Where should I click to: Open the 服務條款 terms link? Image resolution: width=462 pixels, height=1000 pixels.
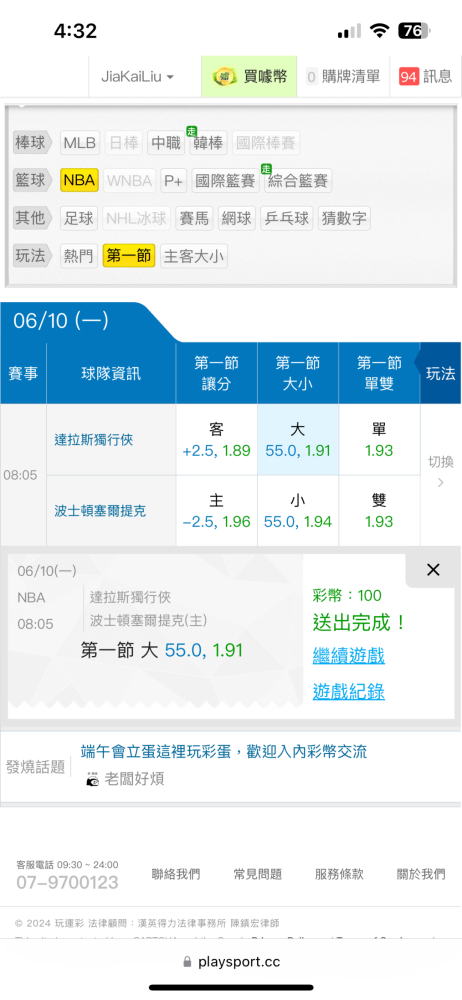(339, 874)
